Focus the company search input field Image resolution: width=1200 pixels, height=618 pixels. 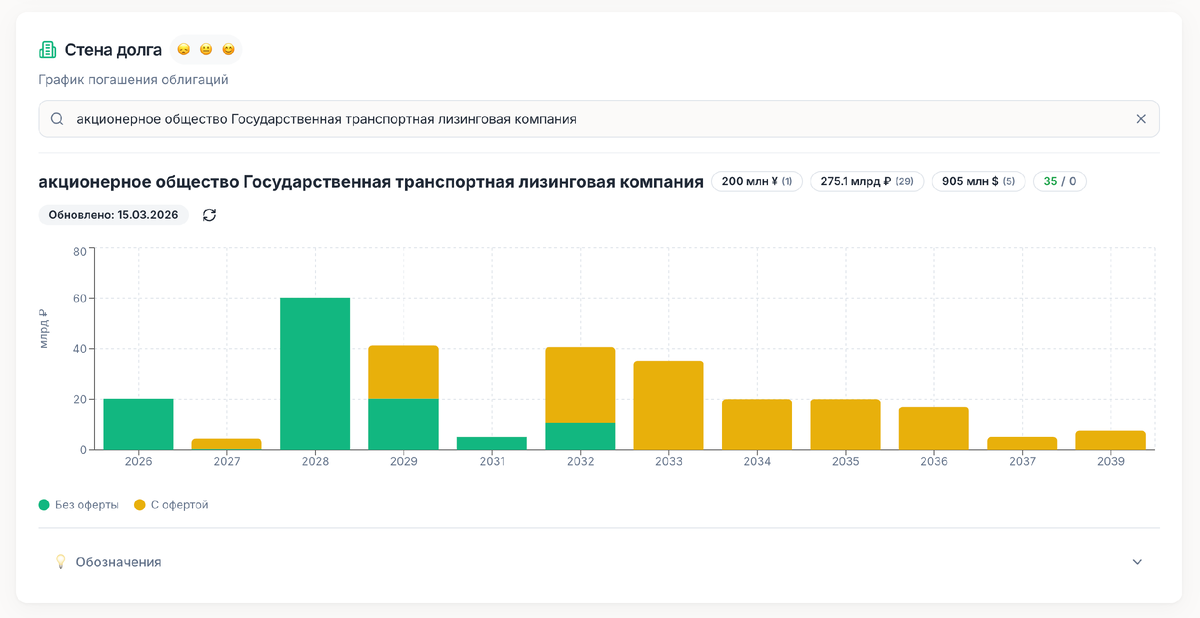pyautogui.click(x=599, y=119)
